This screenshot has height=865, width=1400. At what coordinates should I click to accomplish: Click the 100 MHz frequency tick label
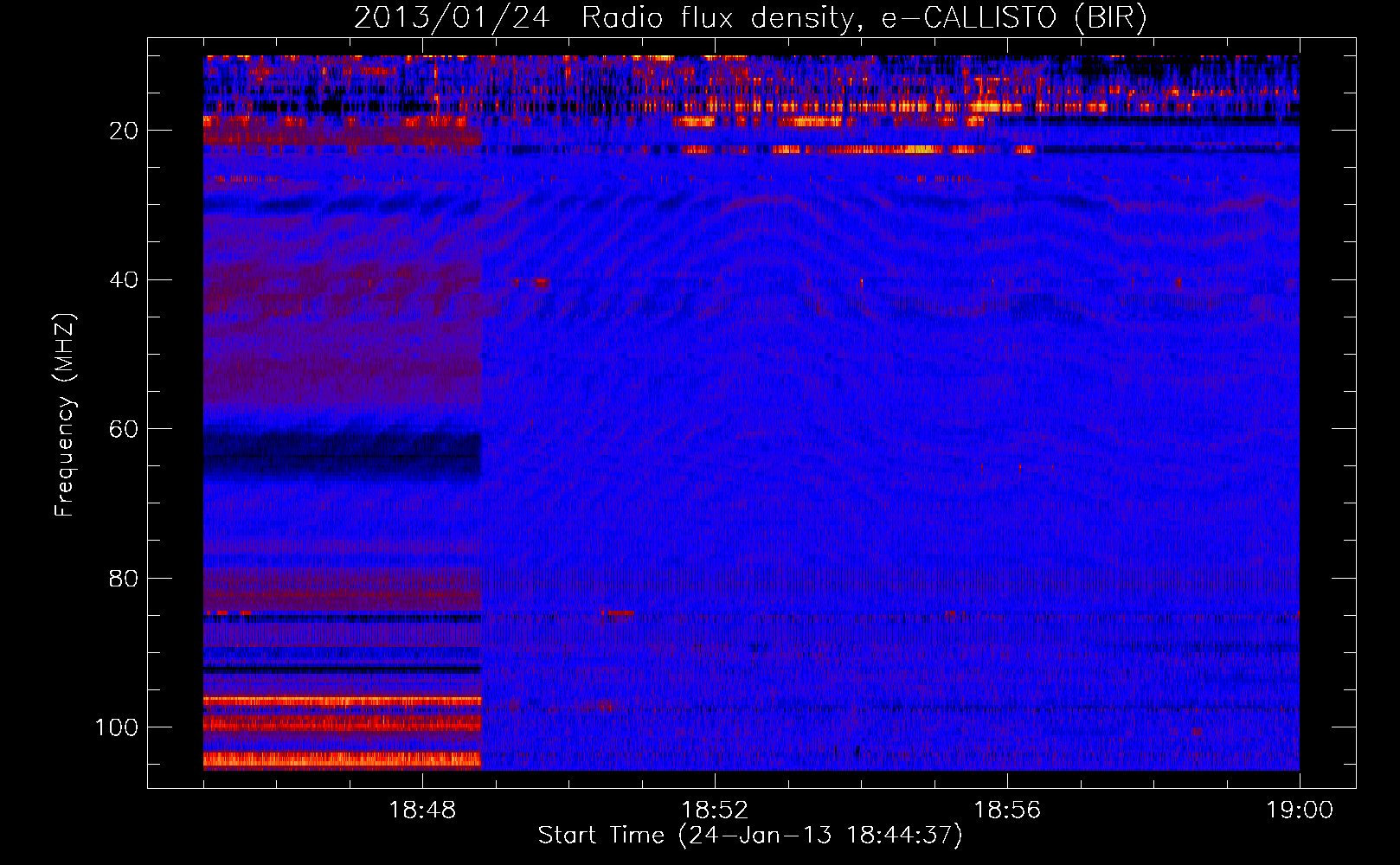[117, 727]
